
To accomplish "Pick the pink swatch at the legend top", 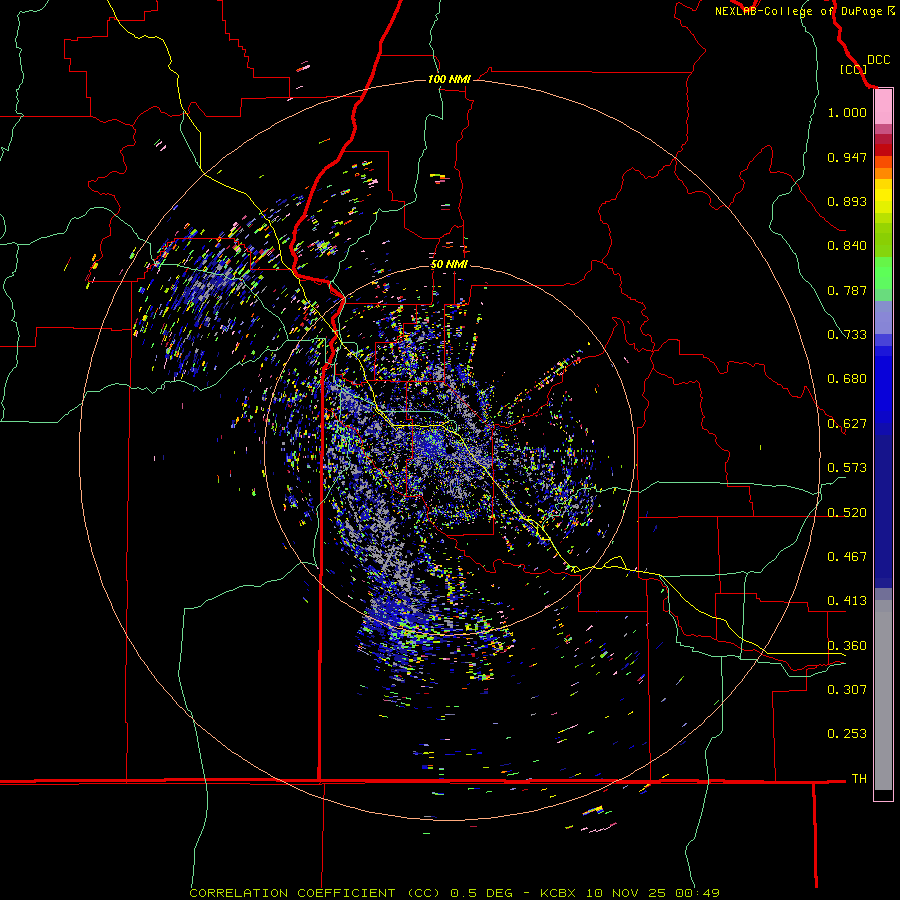I will (883, 107).
